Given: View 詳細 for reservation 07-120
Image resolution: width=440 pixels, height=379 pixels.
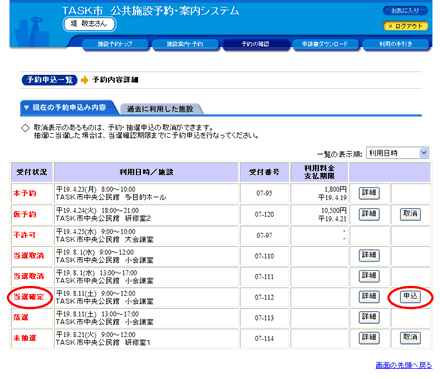Looking at the screenshot, I should tap(369, 214).
